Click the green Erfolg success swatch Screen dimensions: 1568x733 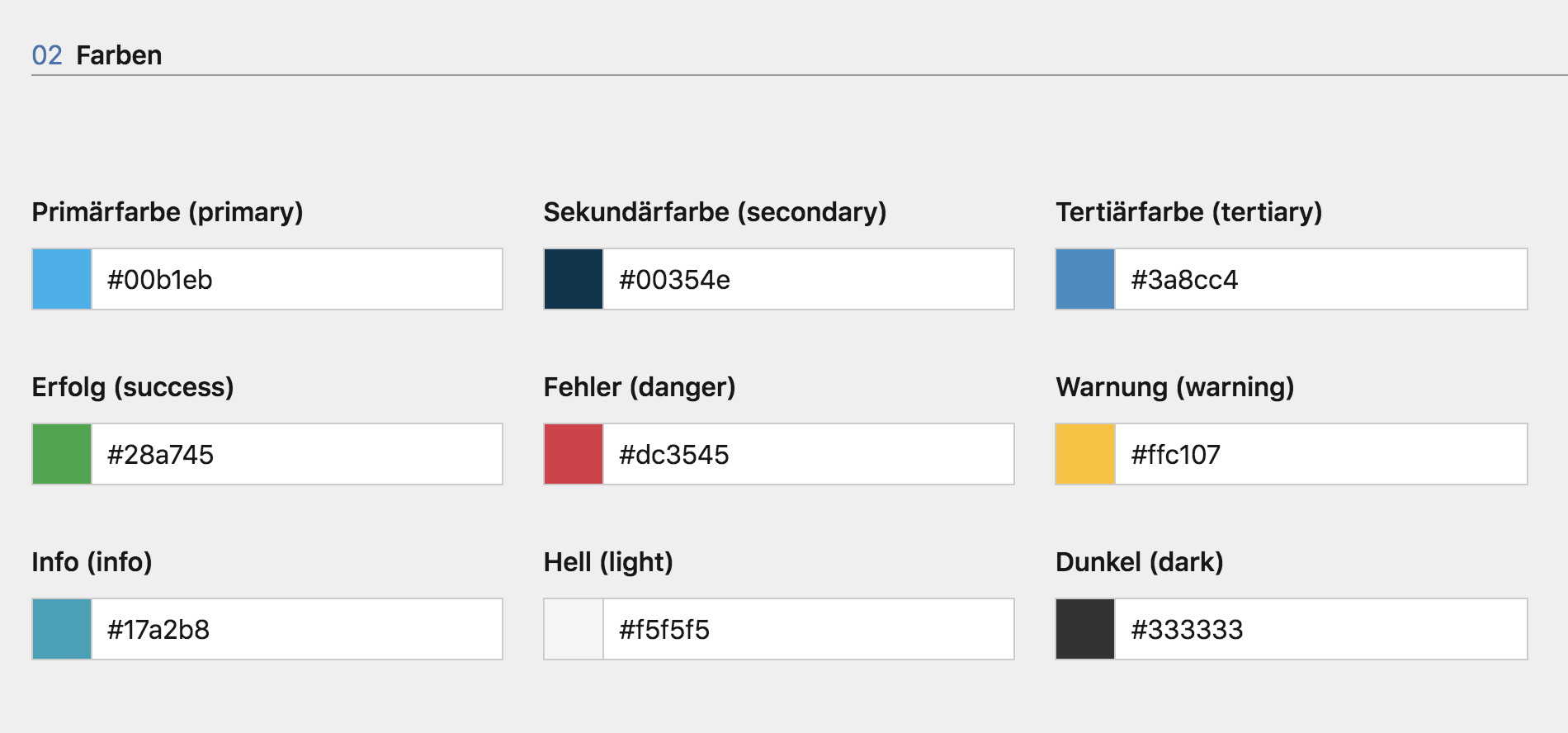(62, 454)
